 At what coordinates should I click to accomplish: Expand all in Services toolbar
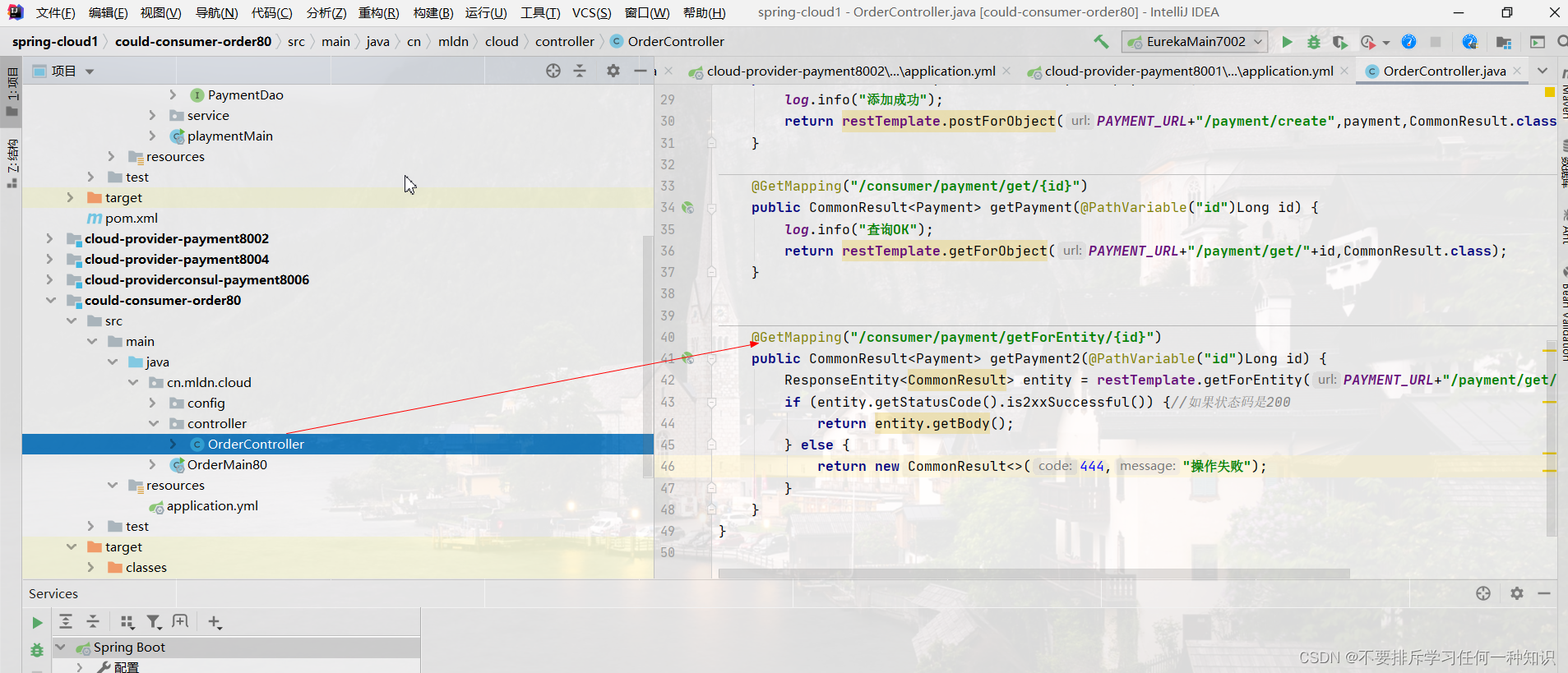[x=66, y=622]
